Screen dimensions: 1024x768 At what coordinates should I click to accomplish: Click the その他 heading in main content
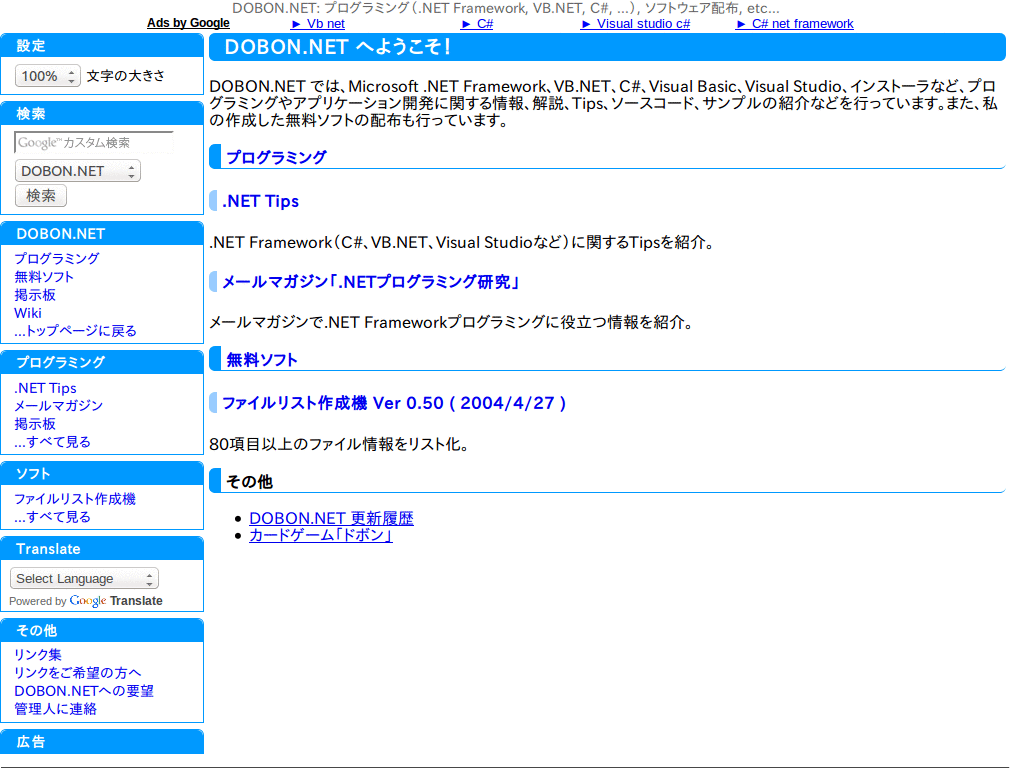click(x=249, y=482)
